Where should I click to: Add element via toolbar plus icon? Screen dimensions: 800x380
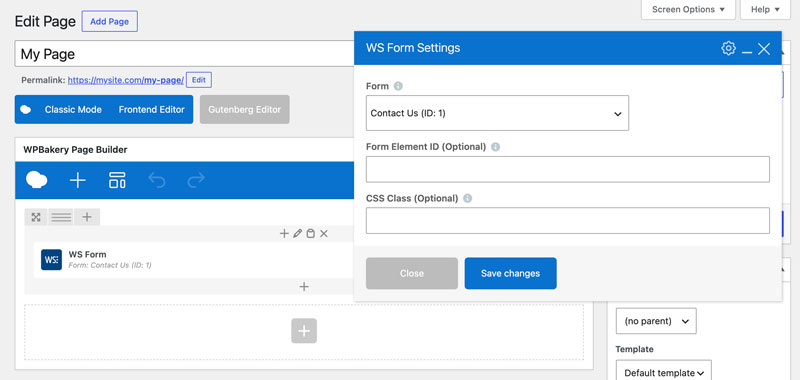78,180
